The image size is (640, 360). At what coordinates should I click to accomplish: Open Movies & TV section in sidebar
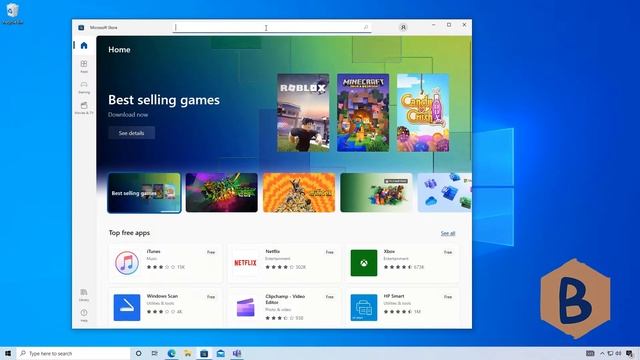pyautogui.click(x=84, y=108)
